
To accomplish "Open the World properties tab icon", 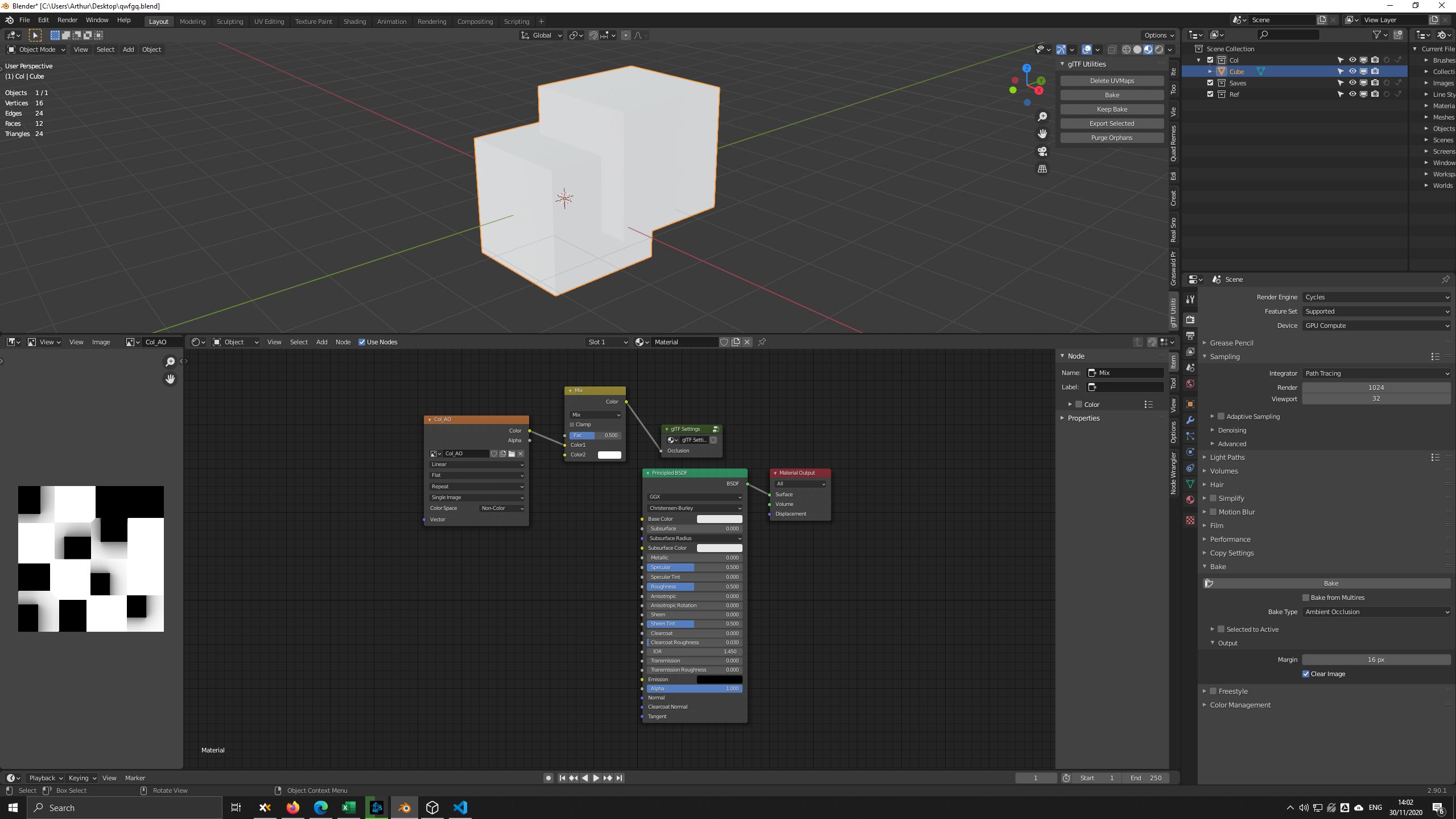I will pos(1190,384).
